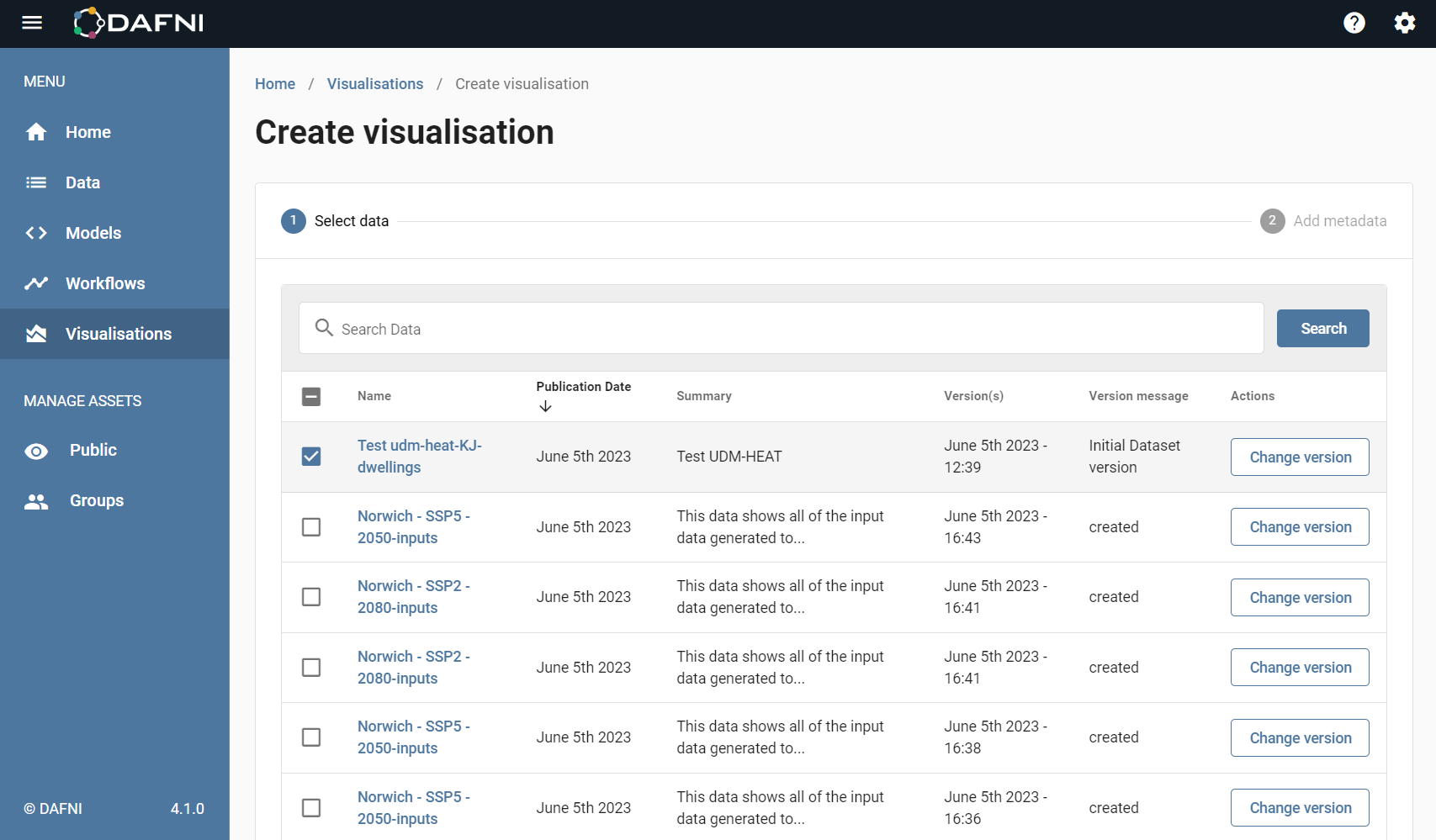Navigate to Workflows via sidebar icon
Image resolution: width=1436 pixels, height=840 pixels.
(x=36, y=283)
